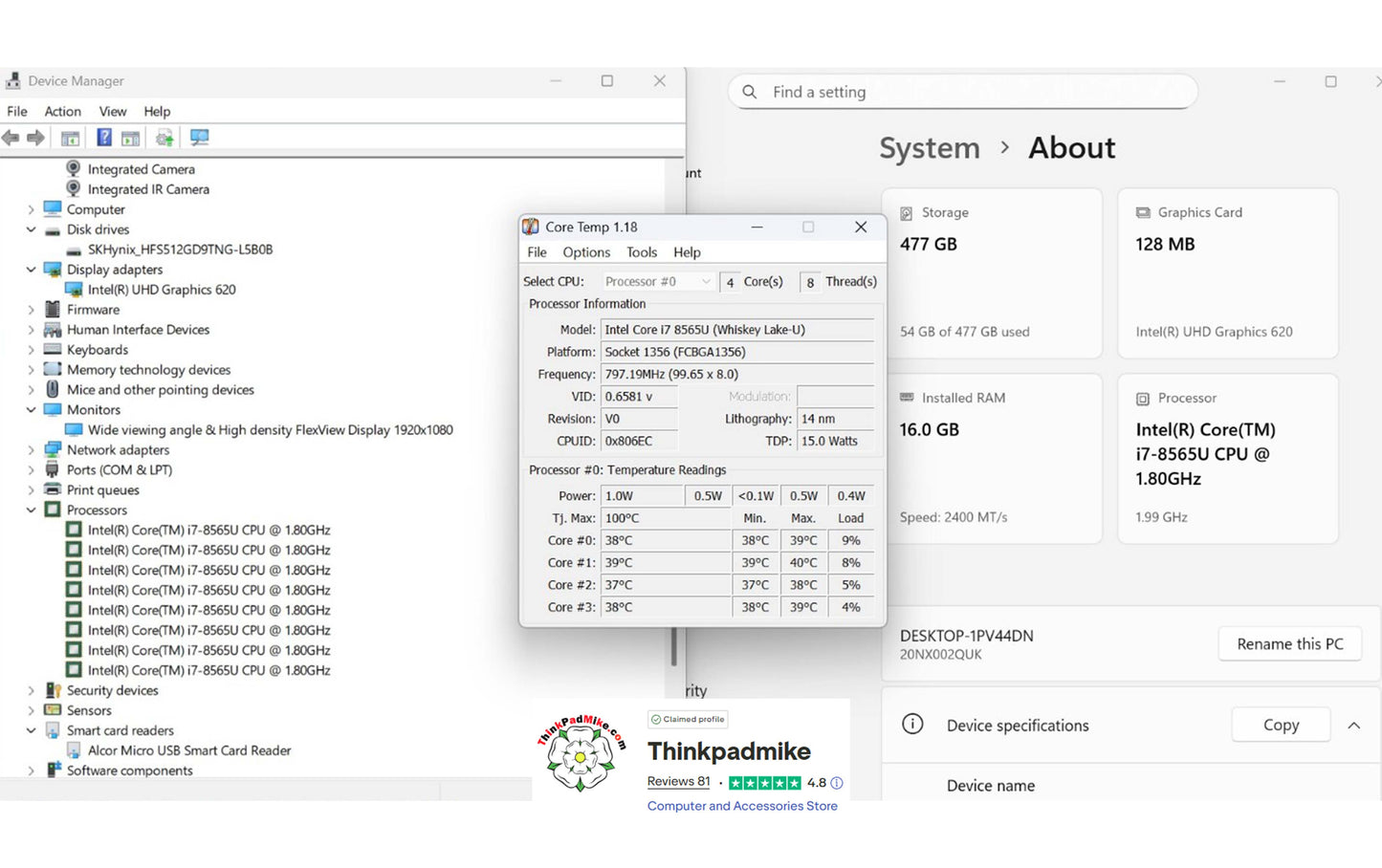The width and height of the screenshot is (1382, 868).
Task: Click the blue Help question mark toolbar icon
Action: 104,139
